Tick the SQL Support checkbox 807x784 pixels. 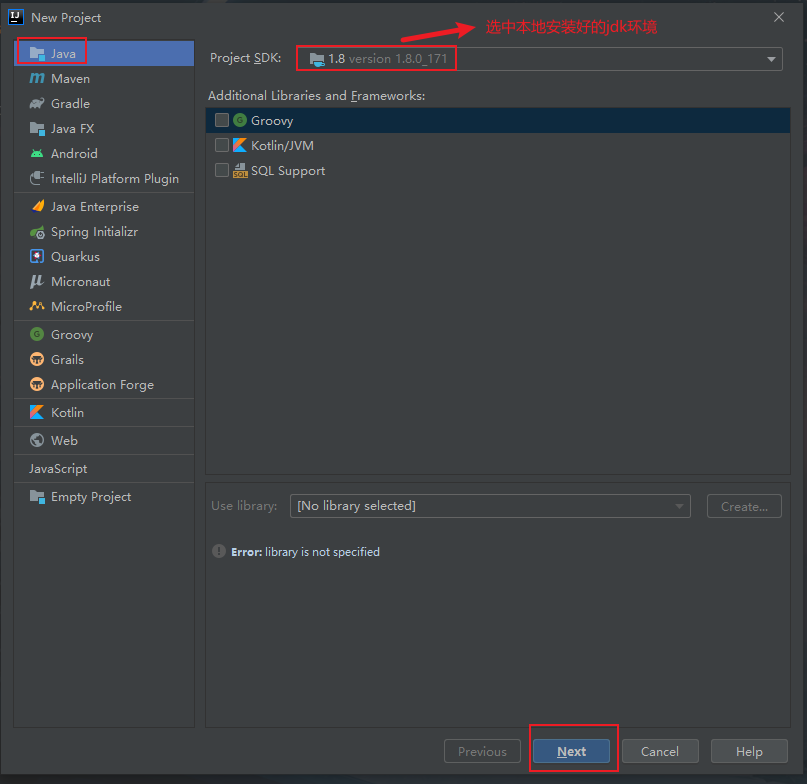[222, 171]
